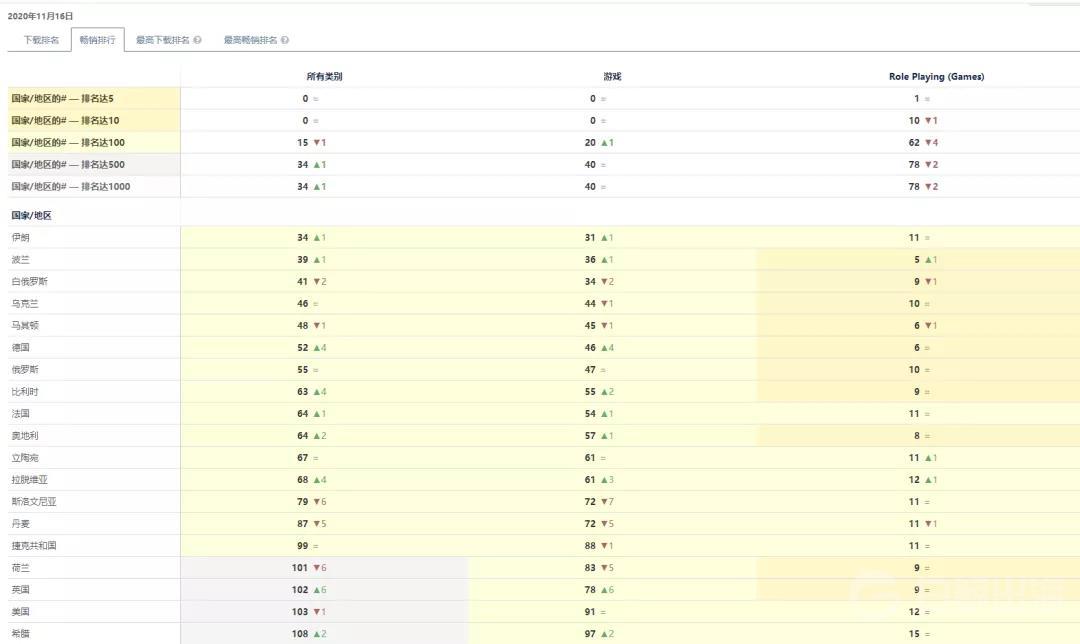Screen dimensions: 1080x644
Task: Open the 最高畅销排名 tab
Action: coord(250,41)
